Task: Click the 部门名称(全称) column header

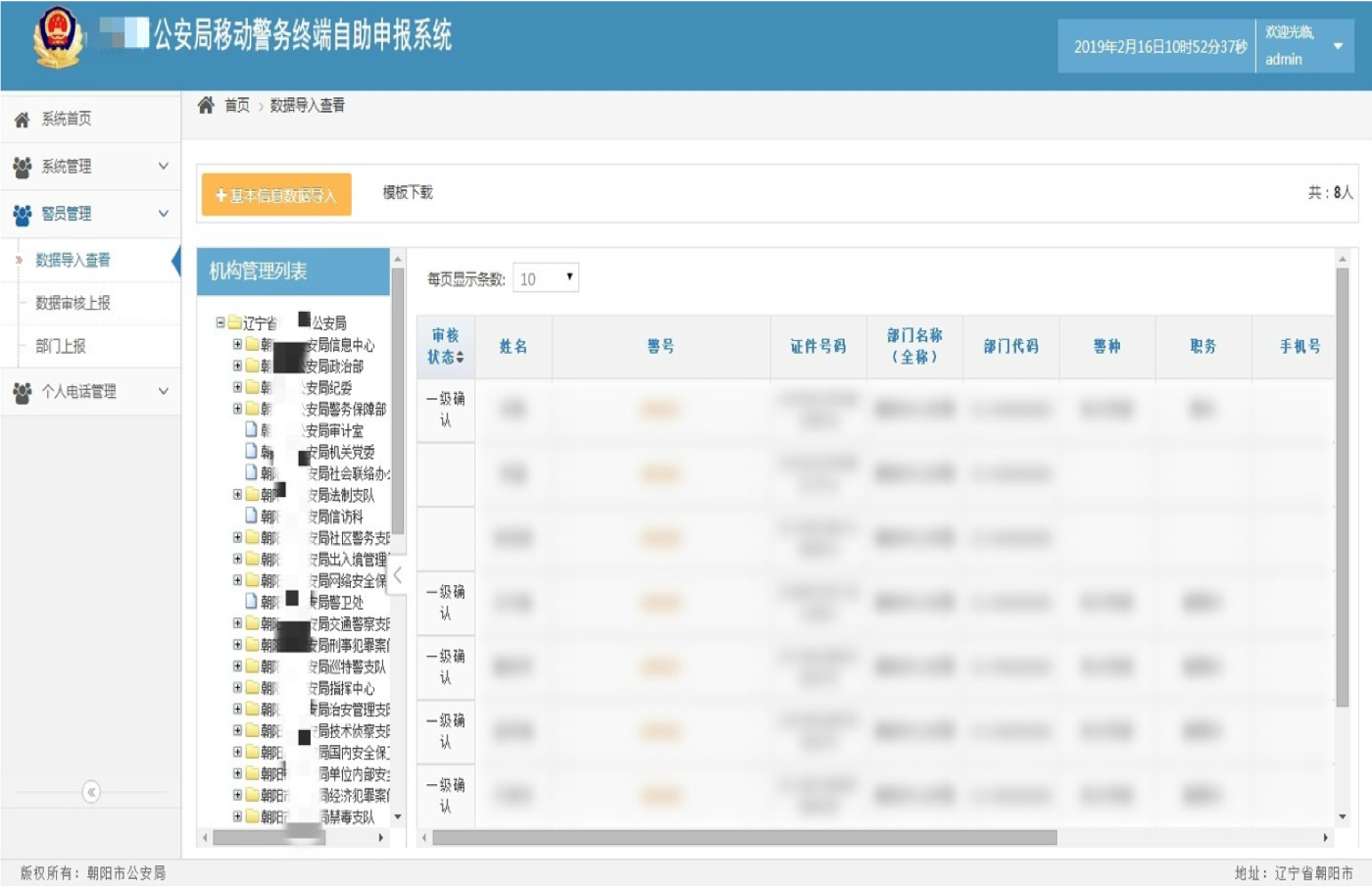Action: tap(914, 346)
